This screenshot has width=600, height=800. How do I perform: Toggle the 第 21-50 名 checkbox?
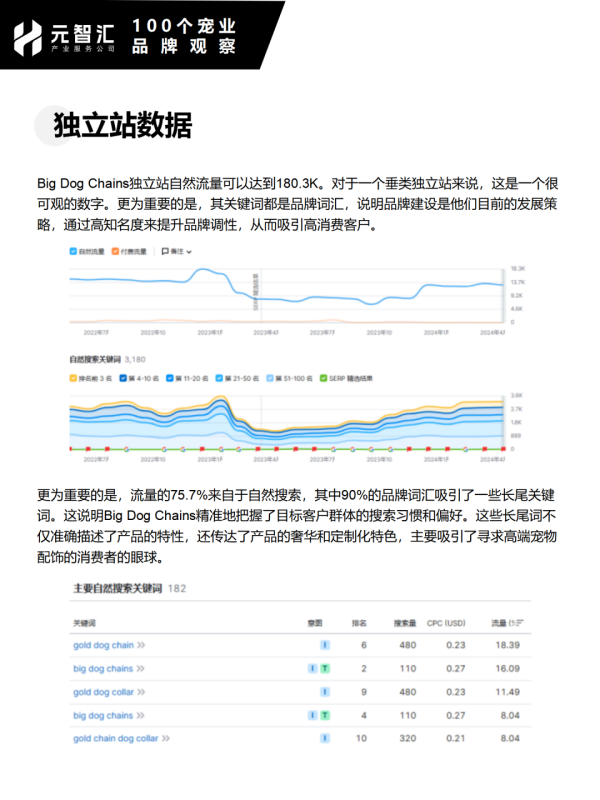(219, 378)
